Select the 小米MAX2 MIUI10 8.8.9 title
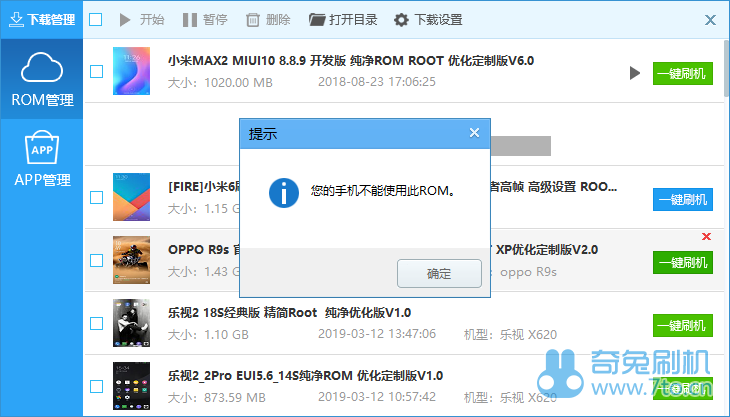Viewport: 730px width, 417px height. pos(351,61)
